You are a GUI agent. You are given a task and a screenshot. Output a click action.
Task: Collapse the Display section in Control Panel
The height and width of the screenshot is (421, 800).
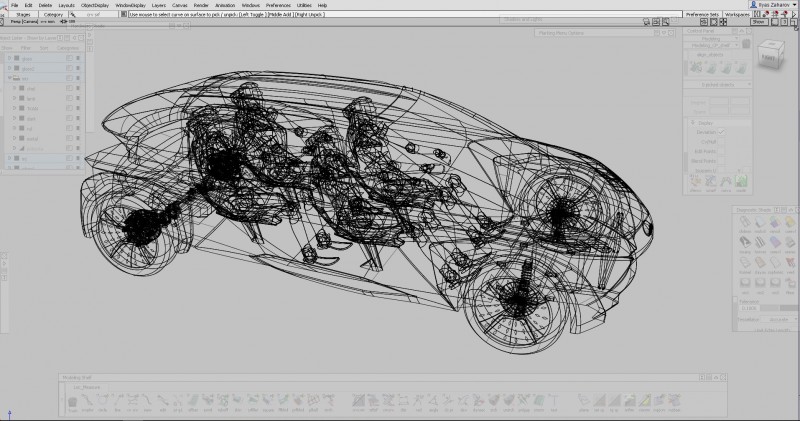(x=693, y=122)
